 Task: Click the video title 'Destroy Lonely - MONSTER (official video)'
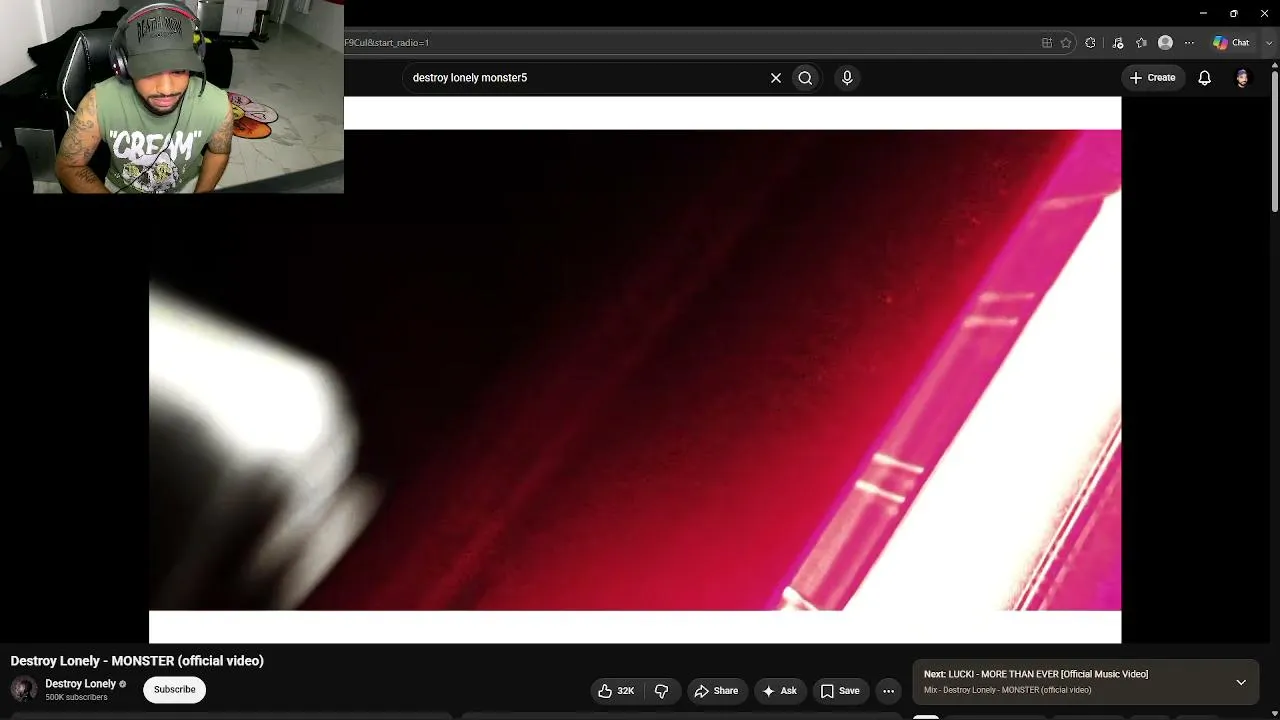point(137,661)
